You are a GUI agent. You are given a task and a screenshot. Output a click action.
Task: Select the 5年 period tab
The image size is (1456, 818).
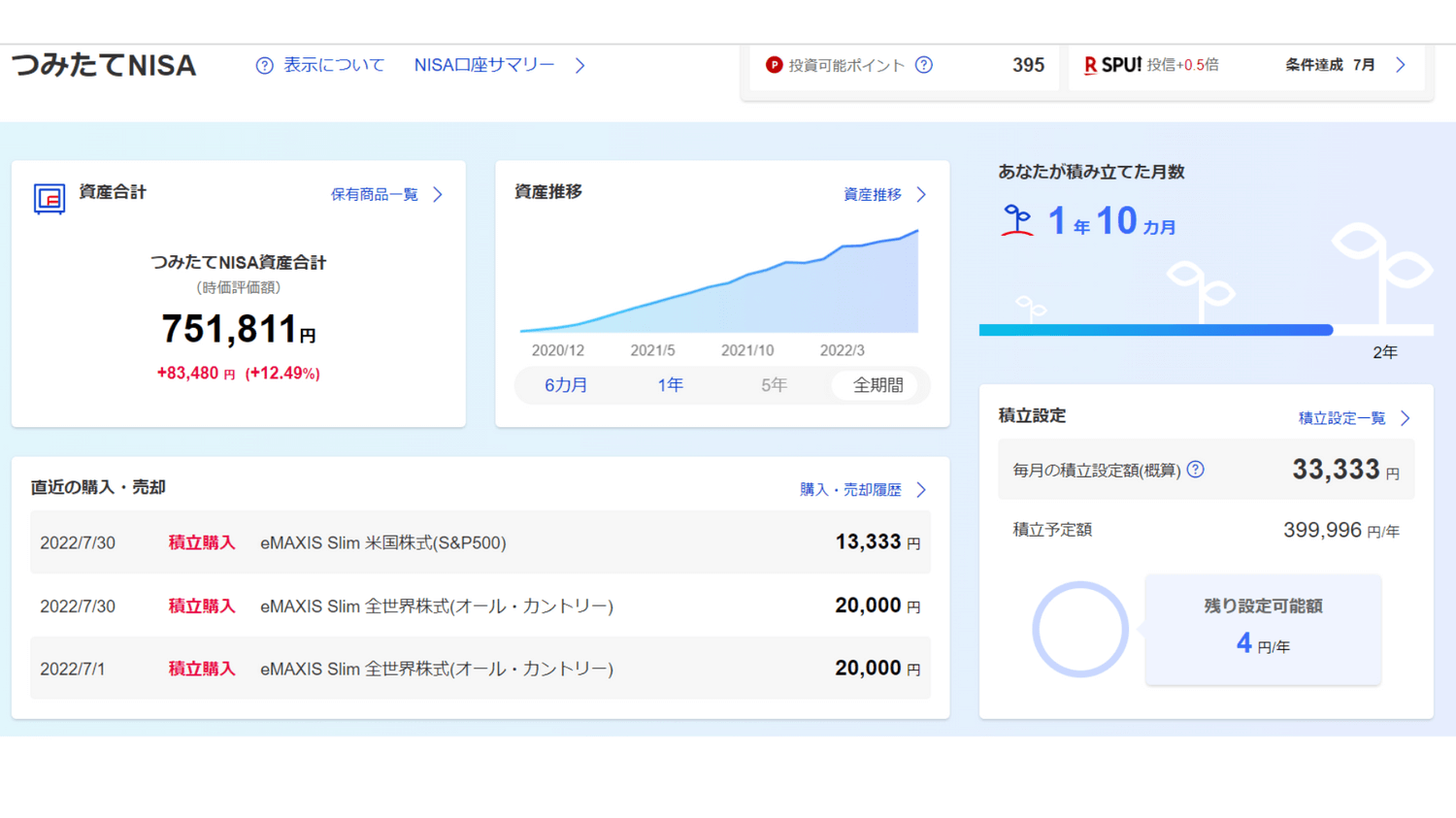click(774, 385)
